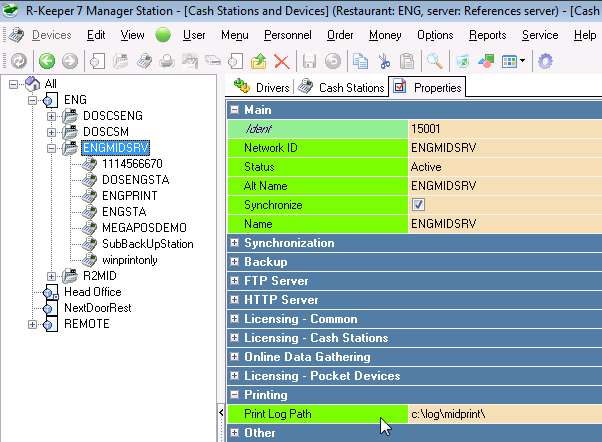Select the MEGAPOSDEMO station in tree
The width and height of the screenshot is (602, 442).
[x=144, y=228]
